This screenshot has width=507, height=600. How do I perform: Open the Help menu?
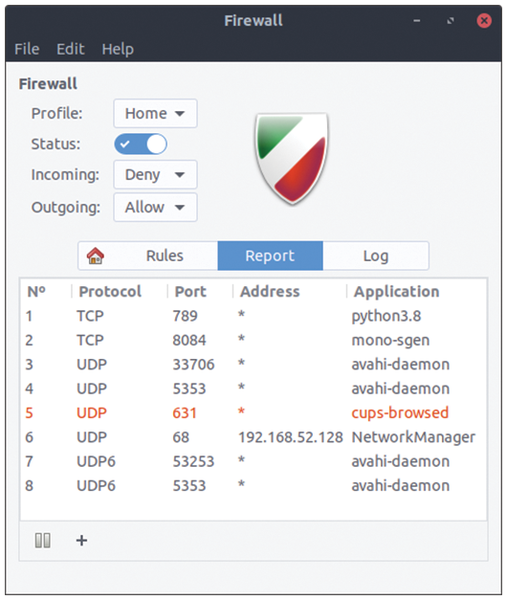click(x=118, y=49)
